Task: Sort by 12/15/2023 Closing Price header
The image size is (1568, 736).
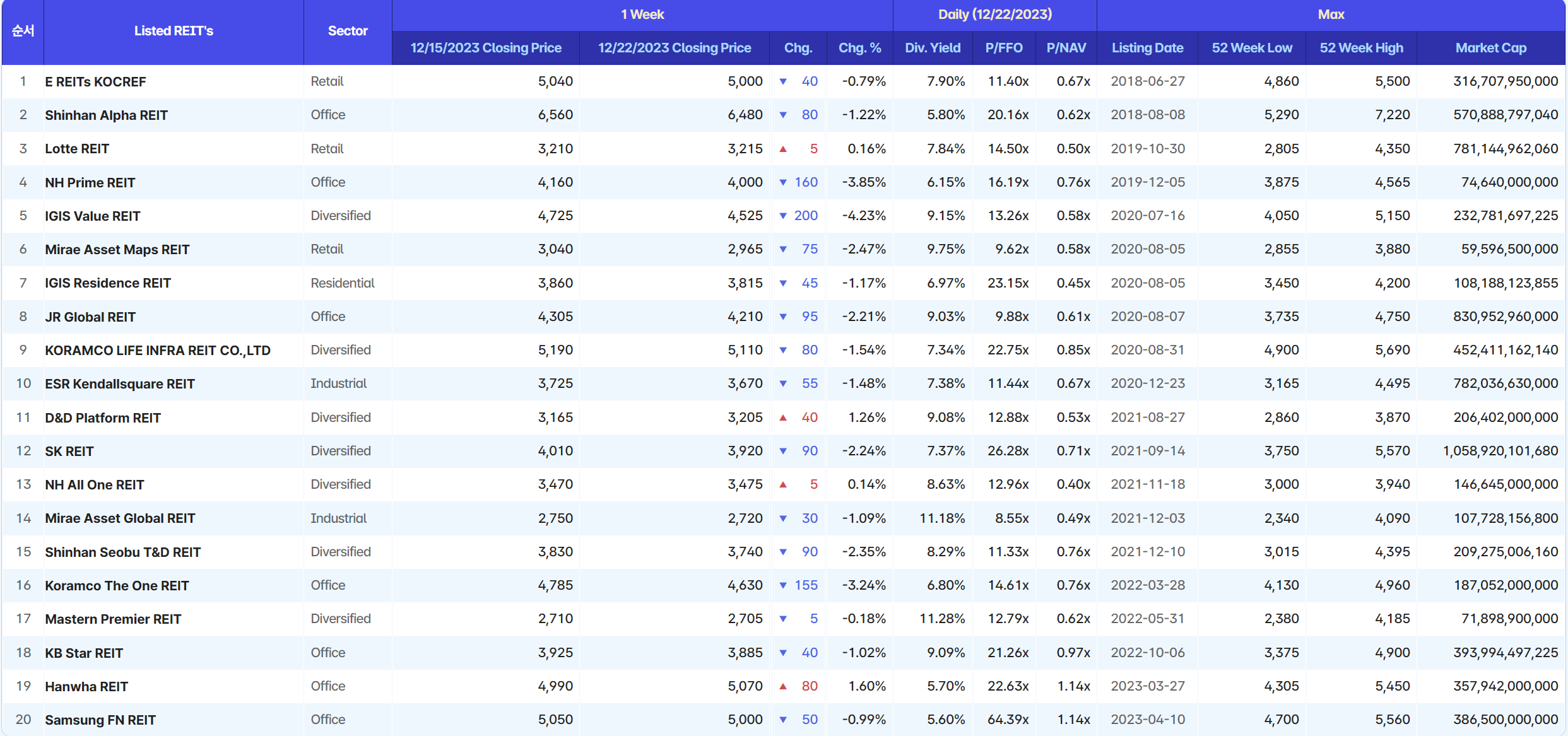Action: pos(486,48)
